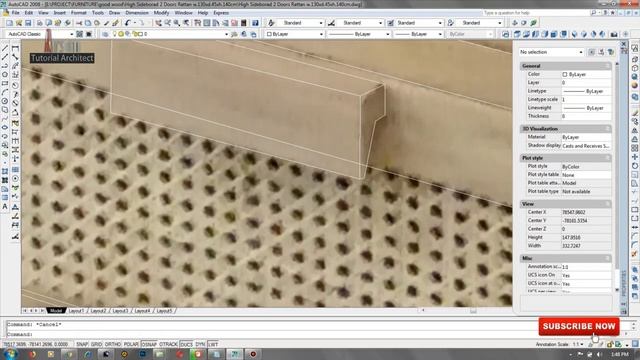Click the Named Views icon in View toolbar
Image resolution: width=640 pixels, height=360 pixels.
pyautogui.click(x=505, y=34)
